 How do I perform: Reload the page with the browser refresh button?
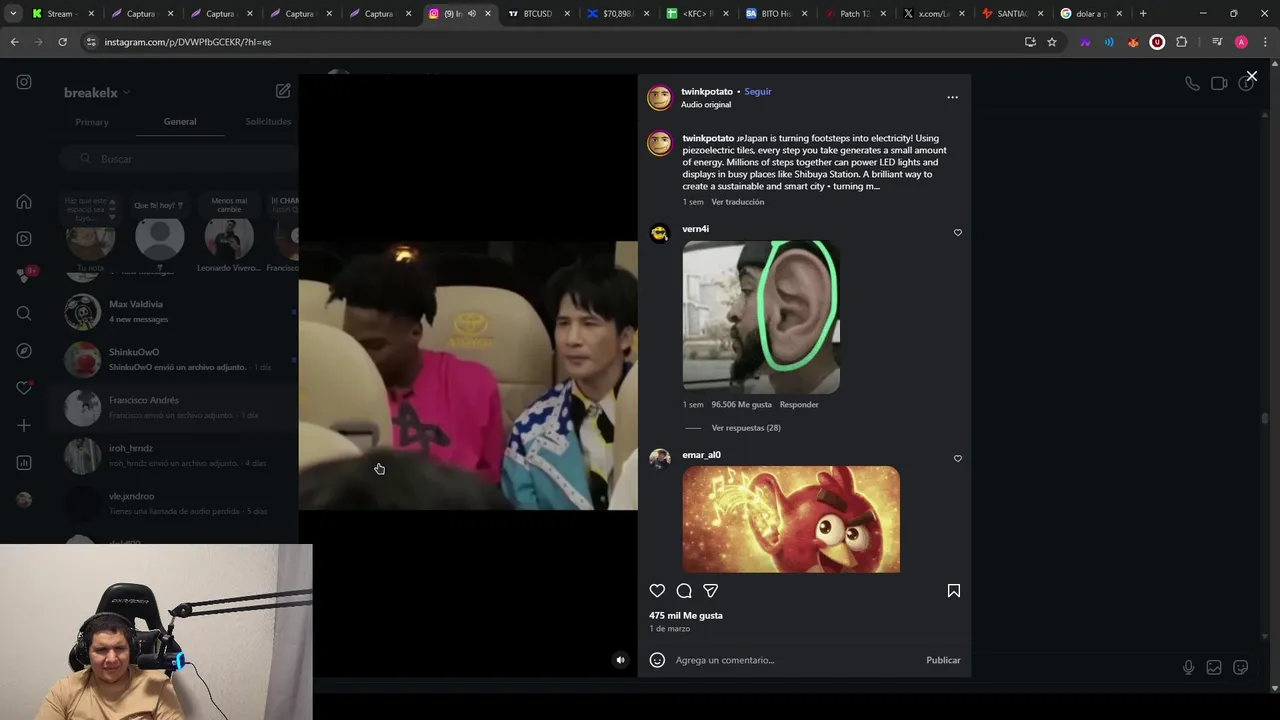[62, 42]
